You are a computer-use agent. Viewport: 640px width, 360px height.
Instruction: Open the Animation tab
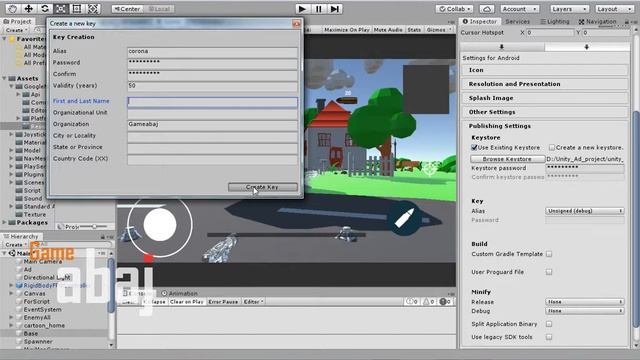[179, 293]
